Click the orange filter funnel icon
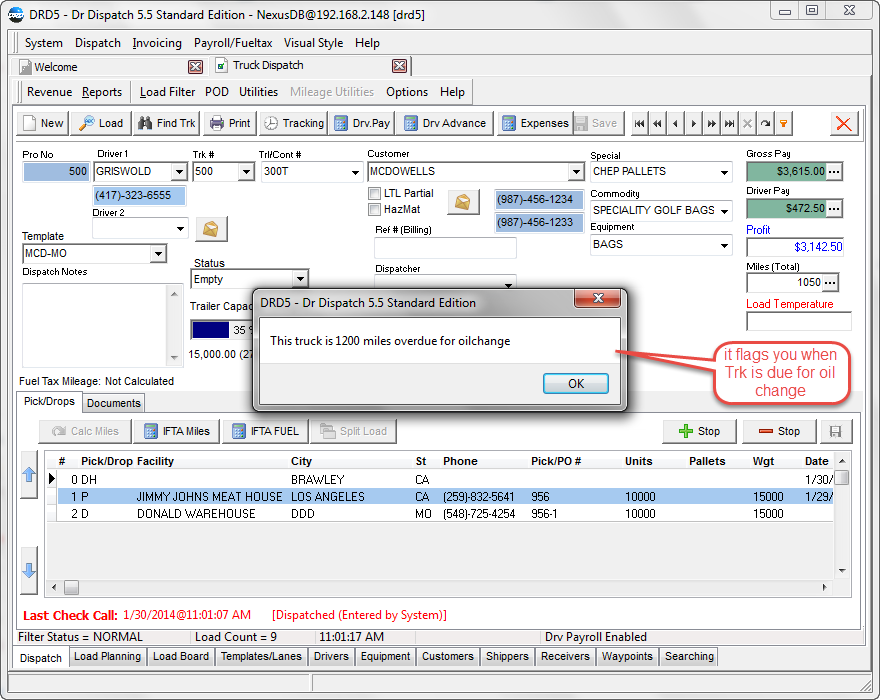880x700 pixels. (783, 123)
